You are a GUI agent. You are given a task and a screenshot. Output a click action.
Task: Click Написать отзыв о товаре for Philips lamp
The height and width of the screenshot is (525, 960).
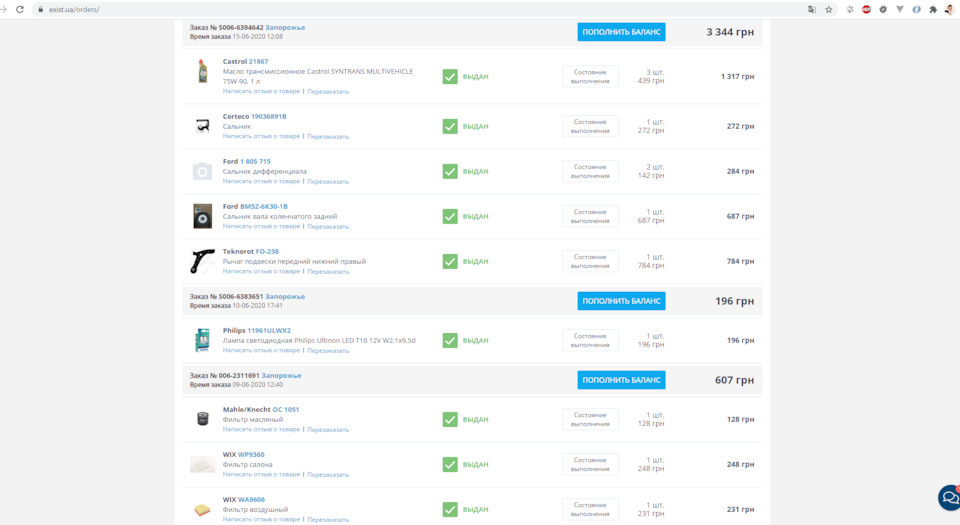tap(261, 350)
